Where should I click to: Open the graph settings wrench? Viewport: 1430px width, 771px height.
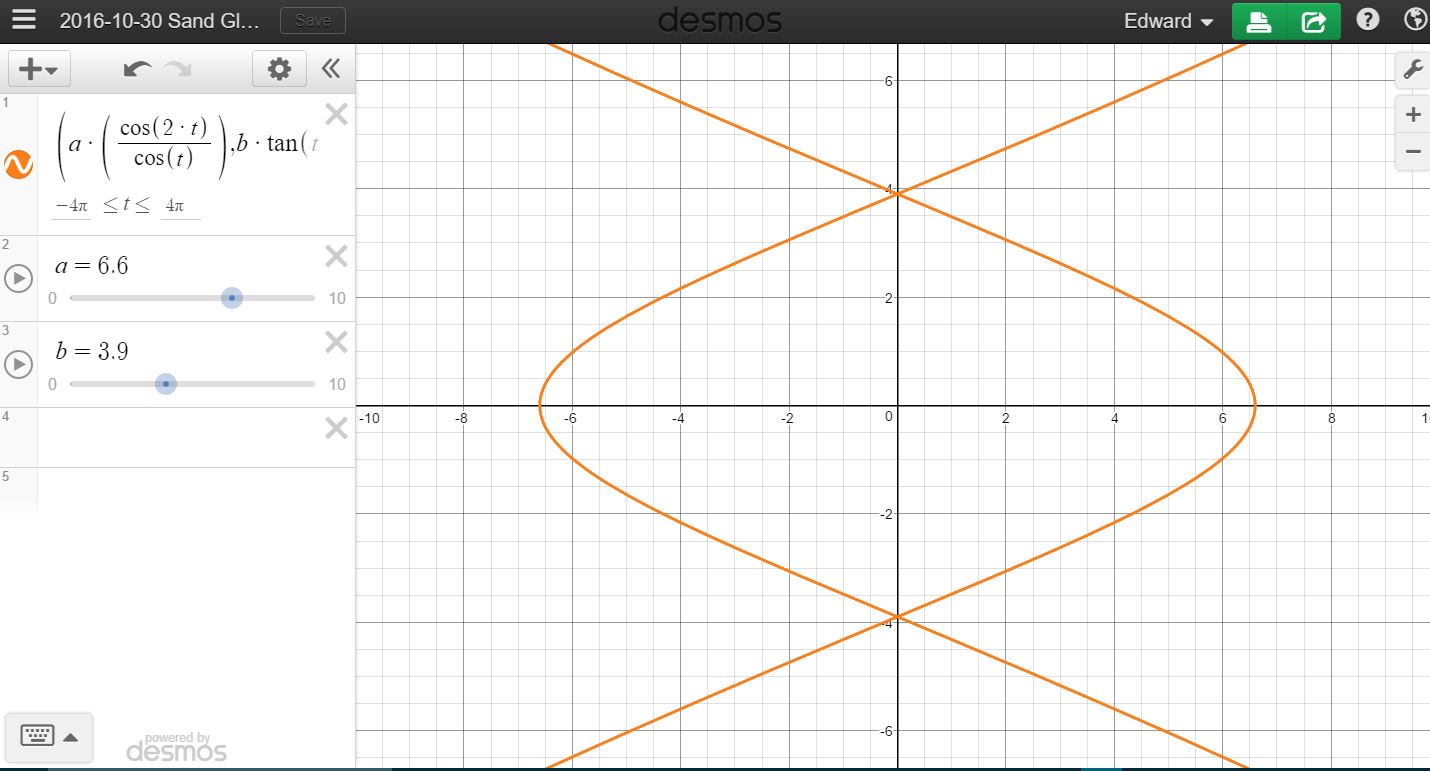(1413, 69)
